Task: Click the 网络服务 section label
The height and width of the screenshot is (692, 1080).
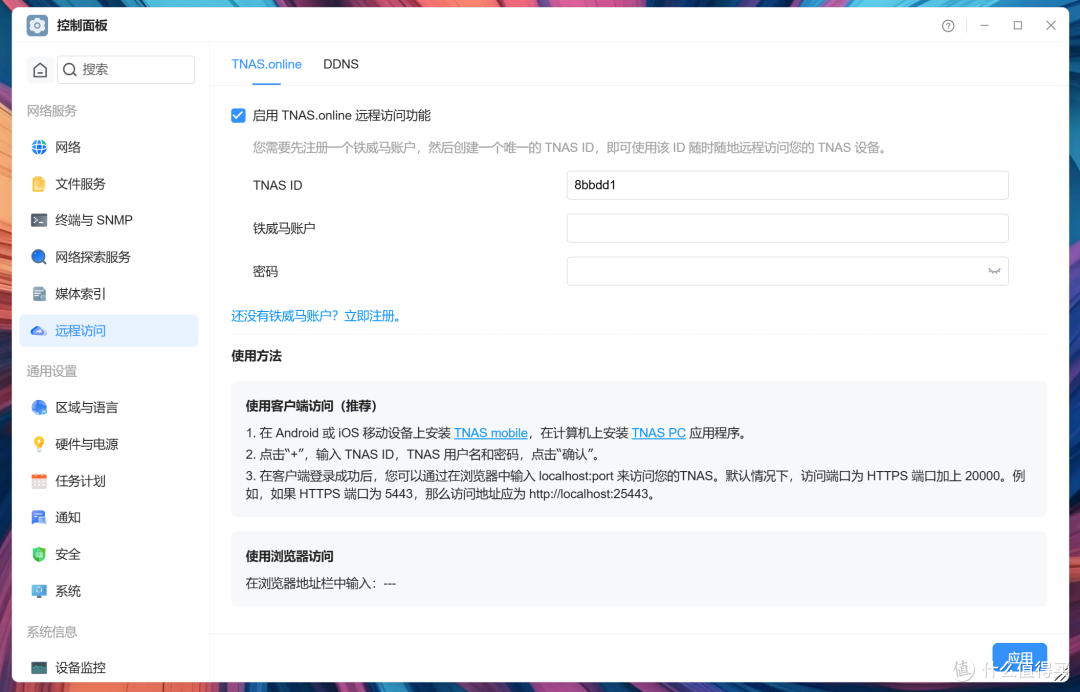Action: (x=52, y=111)
